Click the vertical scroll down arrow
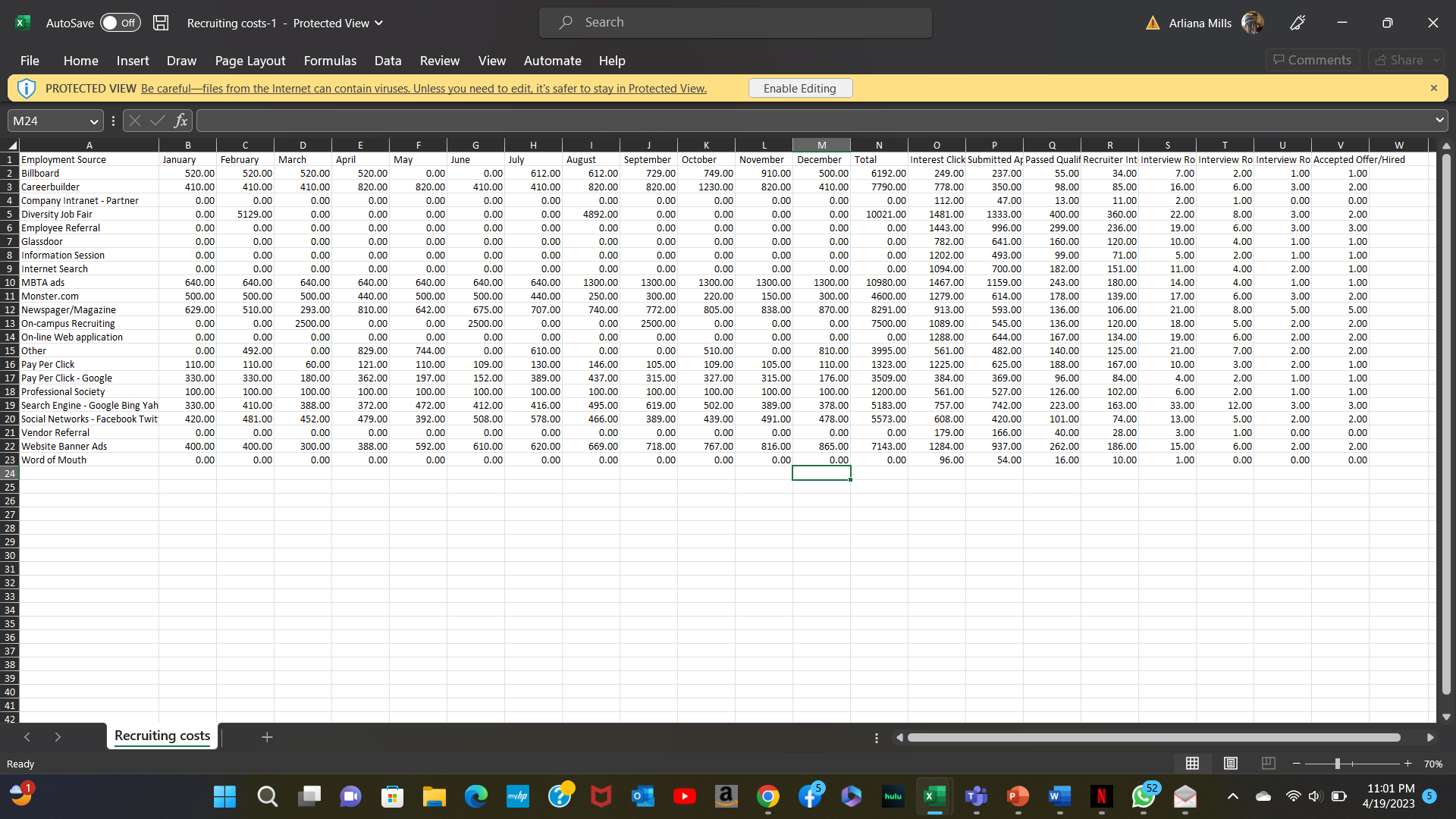 1446,717
